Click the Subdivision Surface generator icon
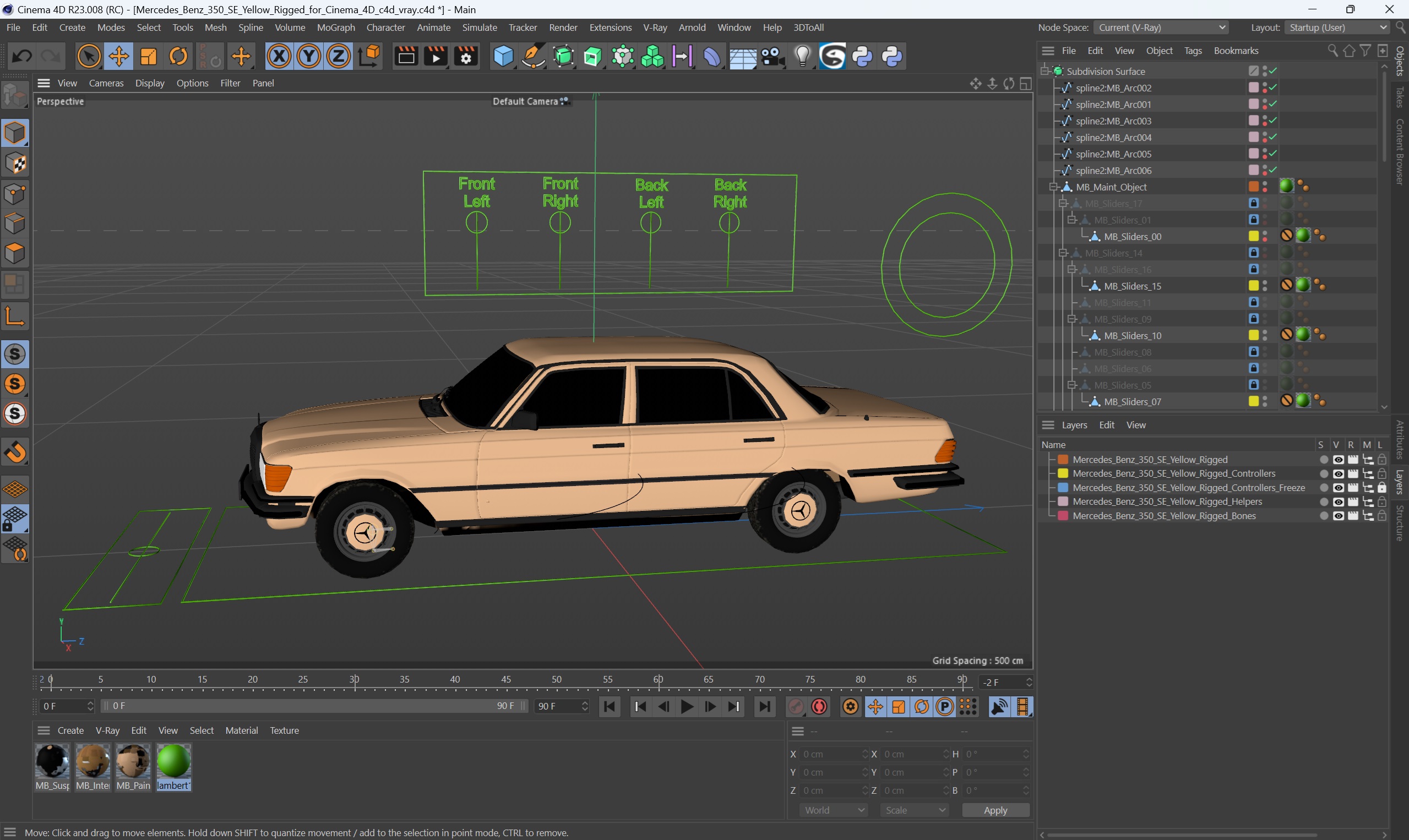The height and width of the screenshot is (840, 1409). tap(563, 56)
